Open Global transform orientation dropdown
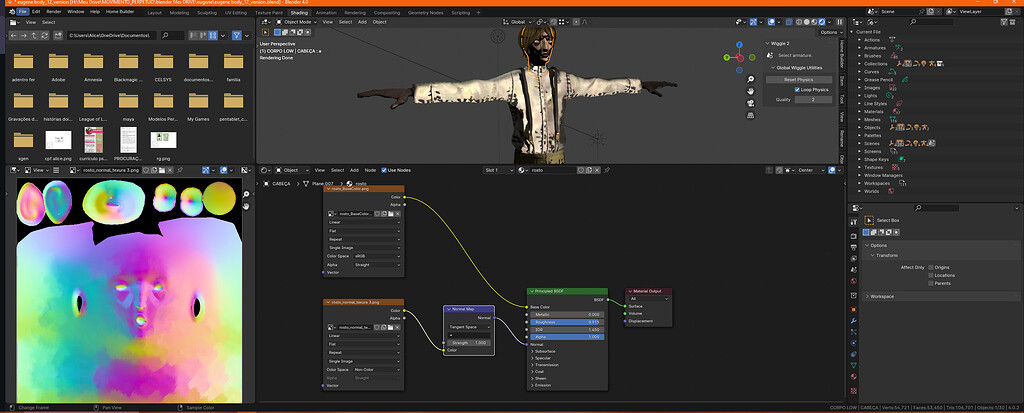This screenshot has width=1024, height=413. tap(516, 22)
